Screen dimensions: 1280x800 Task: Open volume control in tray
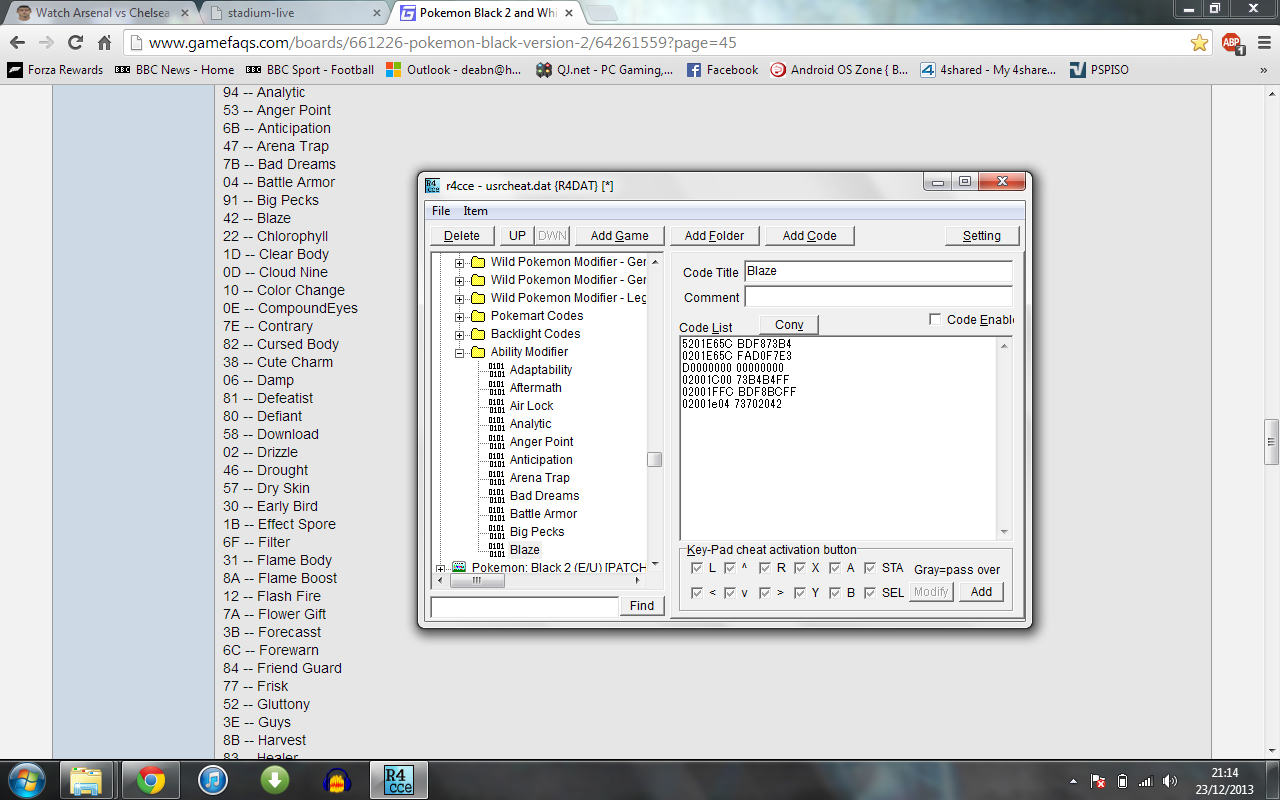[x=1170, y=781]
